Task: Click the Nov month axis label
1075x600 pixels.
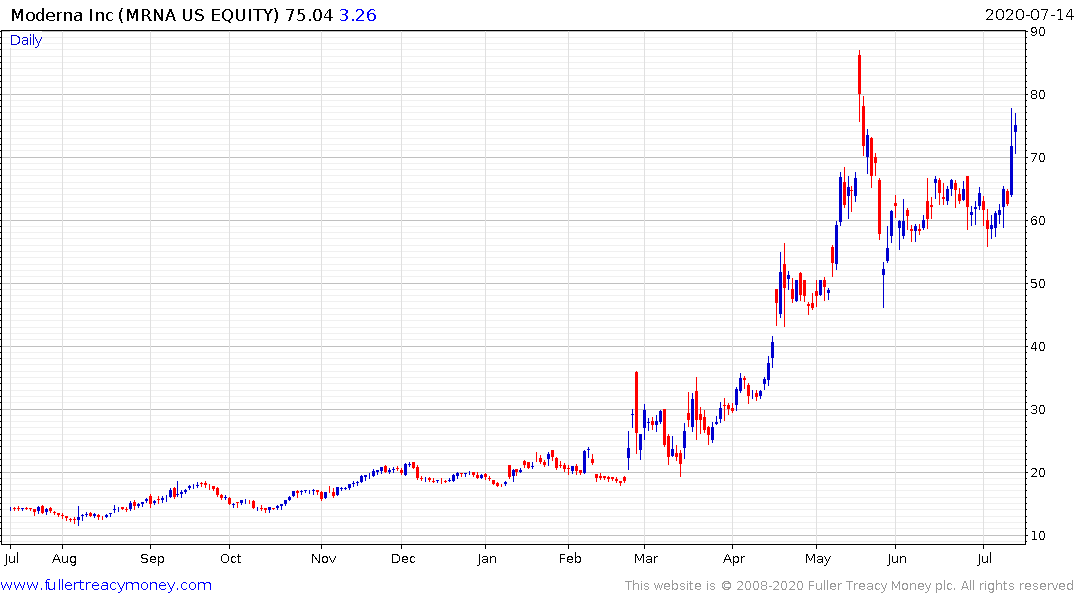Action: click(324, 559)
